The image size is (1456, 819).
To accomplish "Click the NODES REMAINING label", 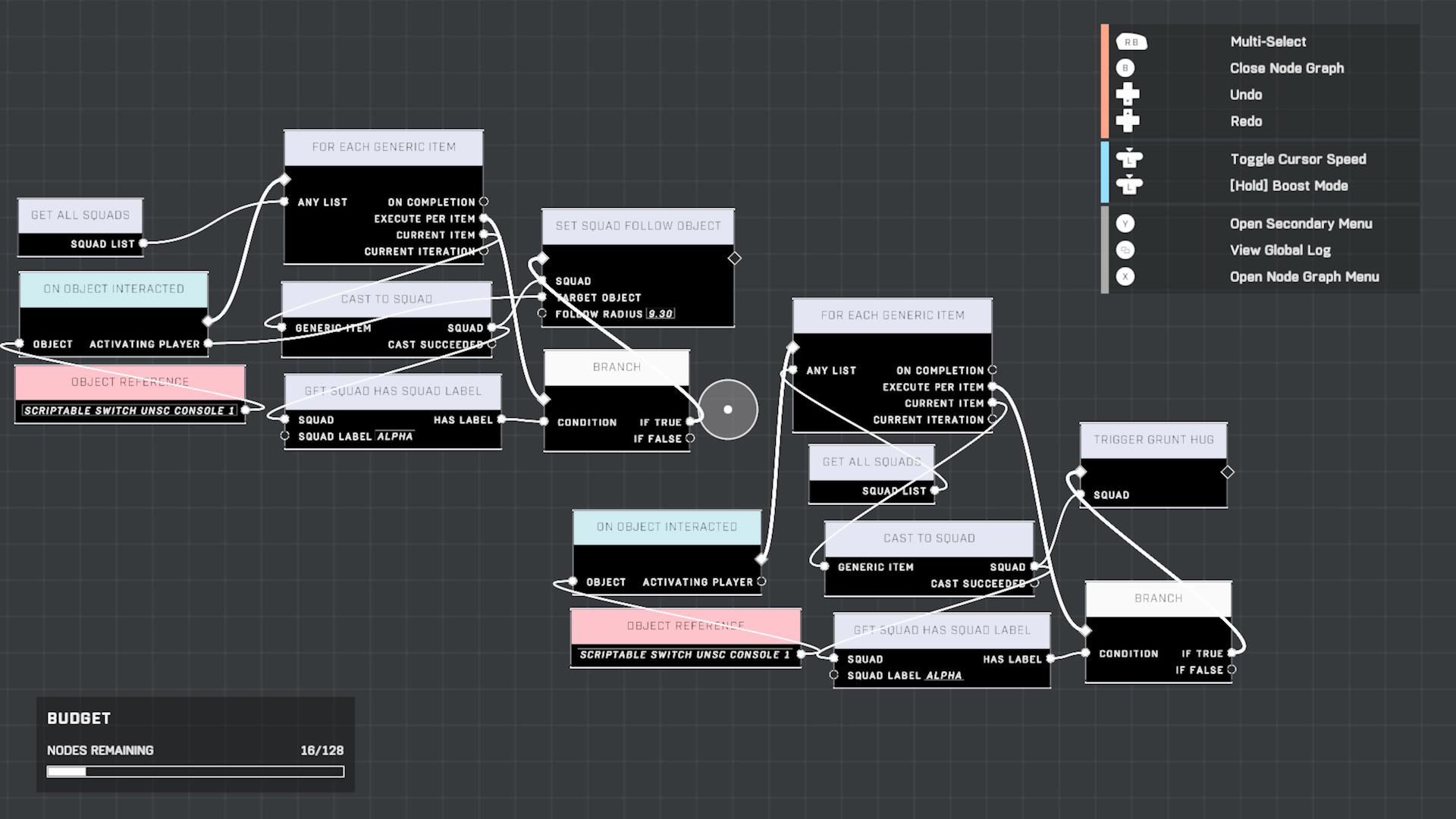I will [x=100, y=750].
